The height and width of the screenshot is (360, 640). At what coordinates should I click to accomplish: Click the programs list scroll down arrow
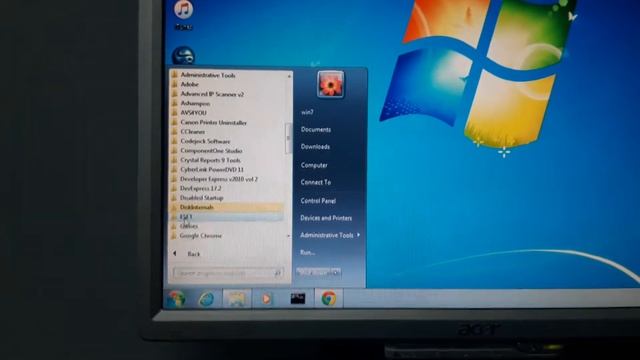tap(289, 236)
